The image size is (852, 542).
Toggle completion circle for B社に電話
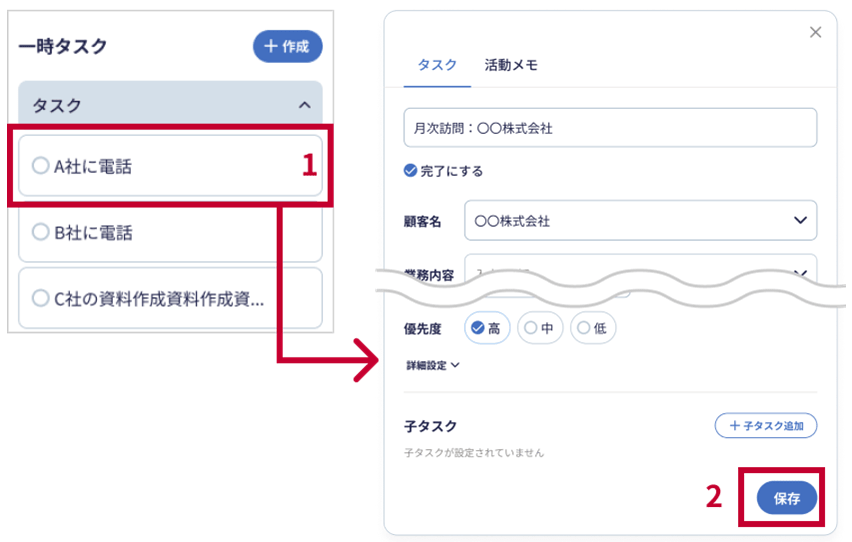[40, 232]
